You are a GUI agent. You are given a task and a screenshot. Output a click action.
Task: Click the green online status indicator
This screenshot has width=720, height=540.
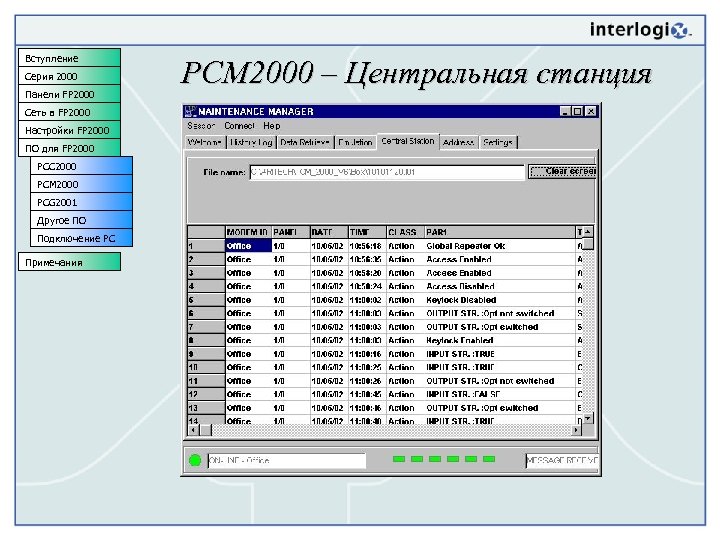(195, 460)
